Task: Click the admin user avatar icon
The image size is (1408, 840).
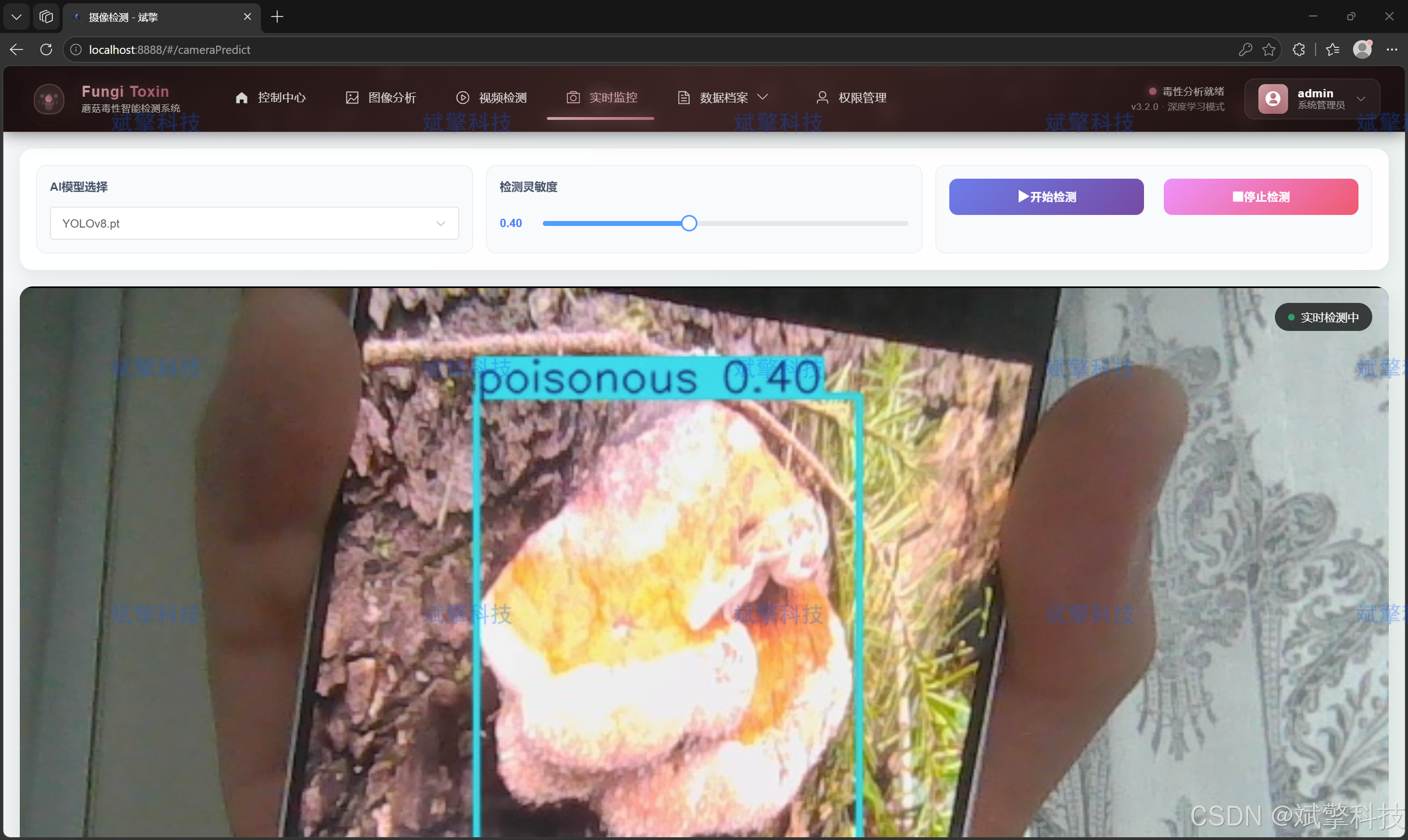Action: (x=1273, y=99)
